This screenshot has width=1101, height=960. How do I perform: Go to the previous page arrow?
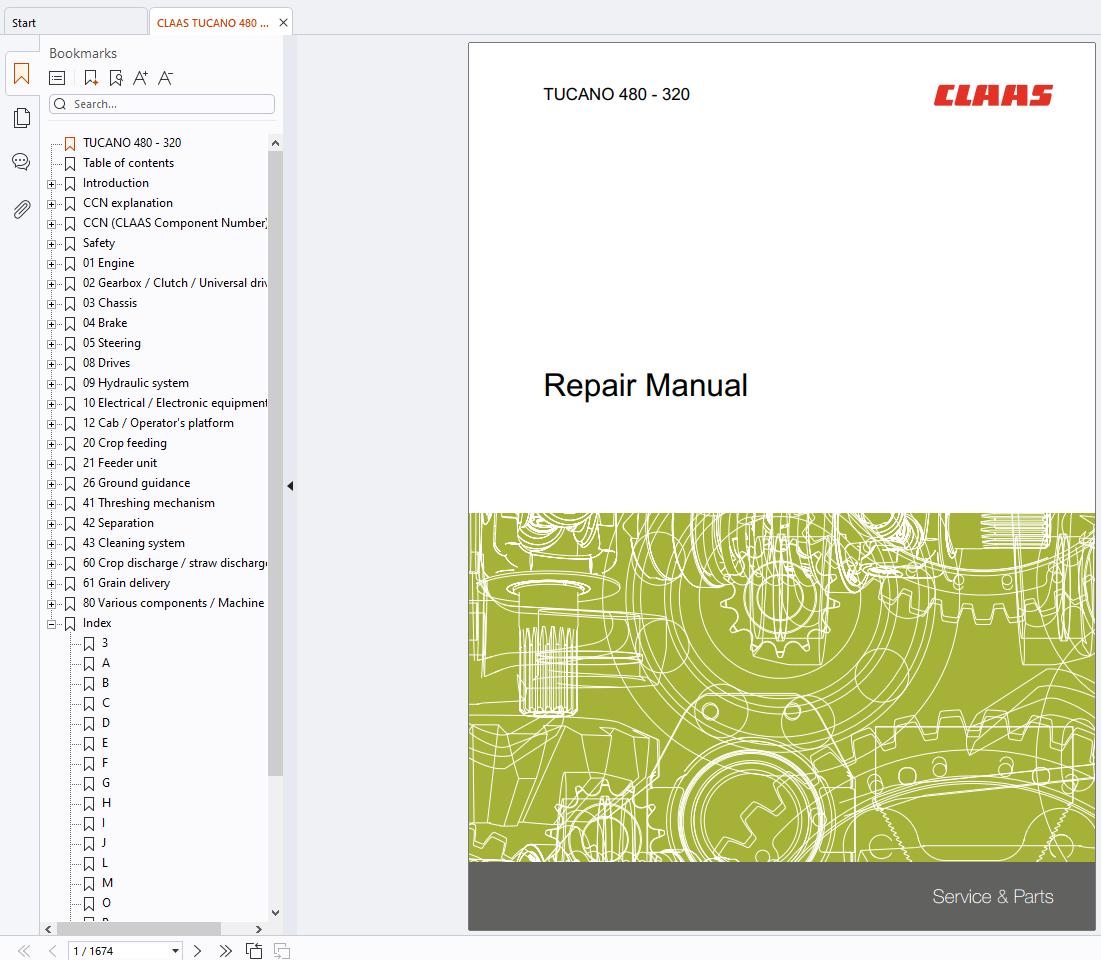(52, 951)
